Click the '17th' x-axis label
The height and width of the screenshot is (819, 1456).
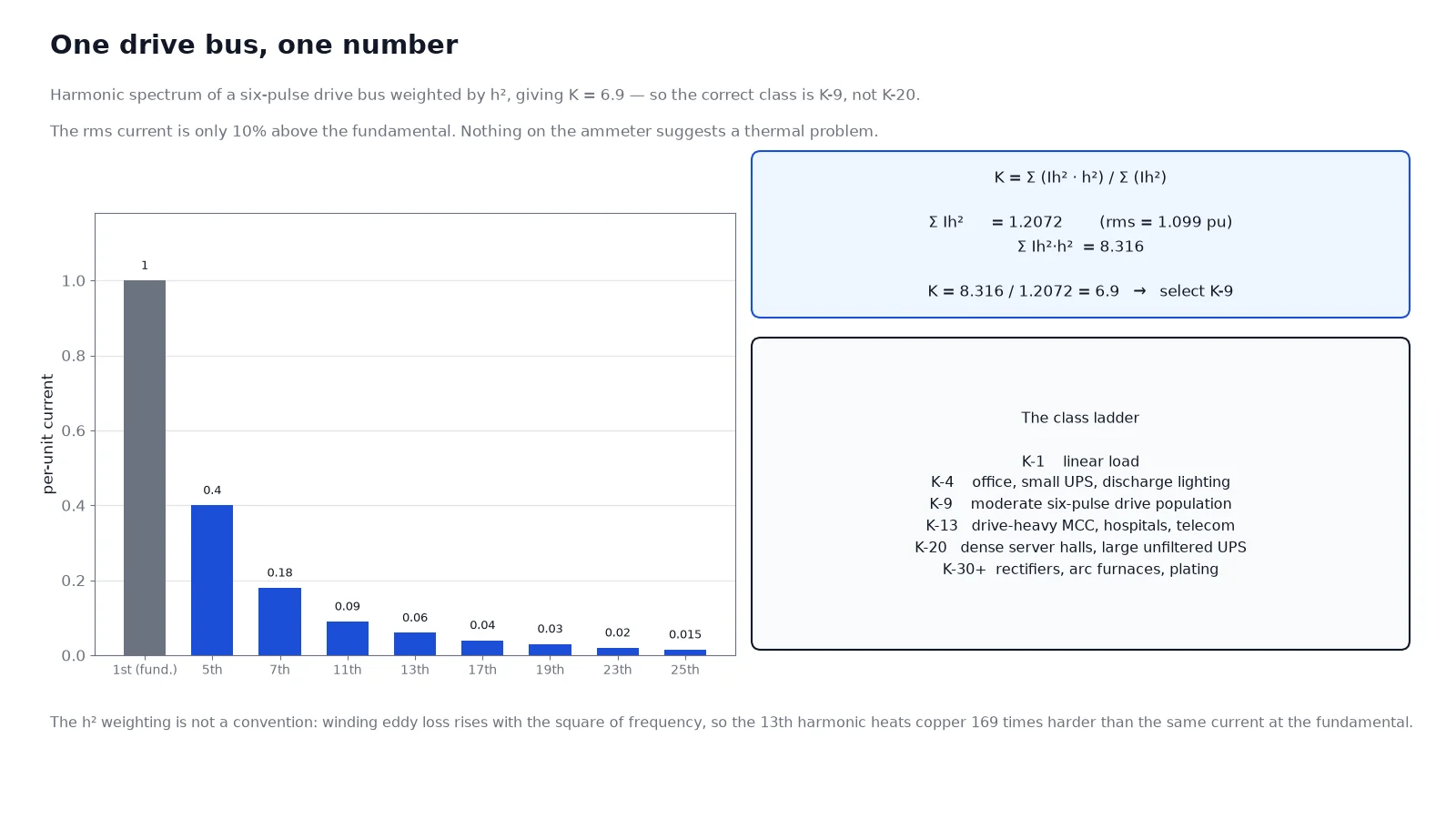coord(482,670)
